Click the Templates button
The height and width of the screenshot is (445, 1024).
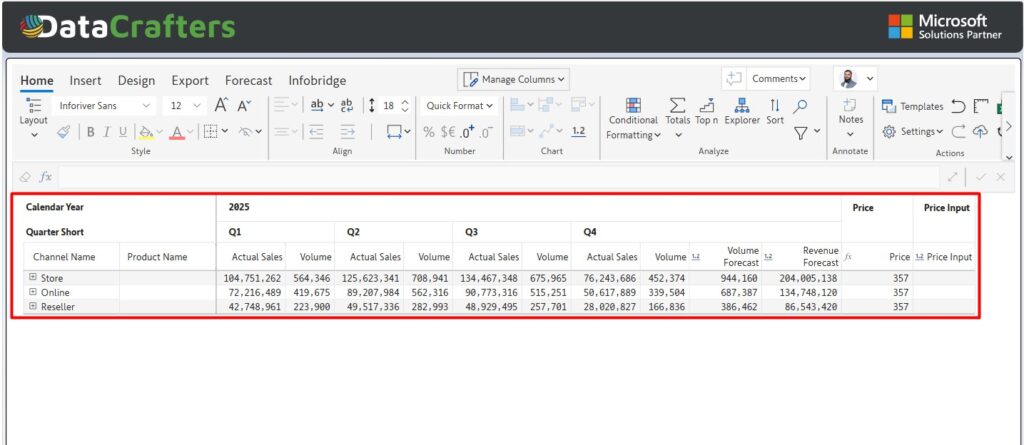click(912, 106)
